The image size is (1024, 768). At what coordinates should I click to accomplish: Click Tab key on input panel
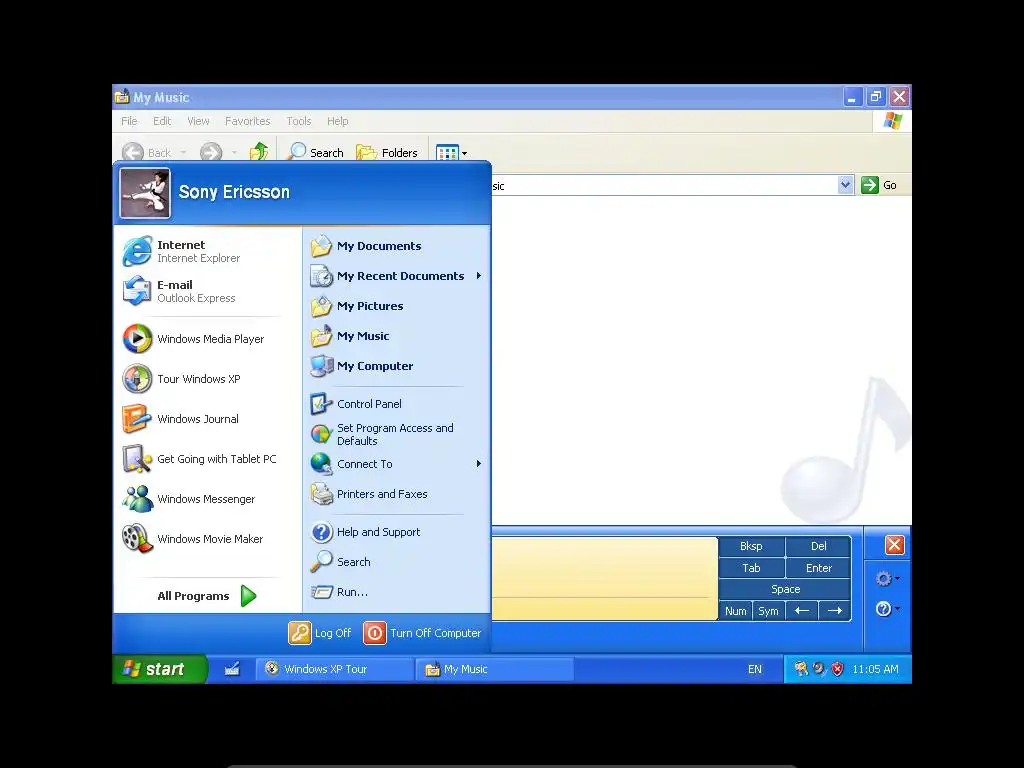click(751, 568)
